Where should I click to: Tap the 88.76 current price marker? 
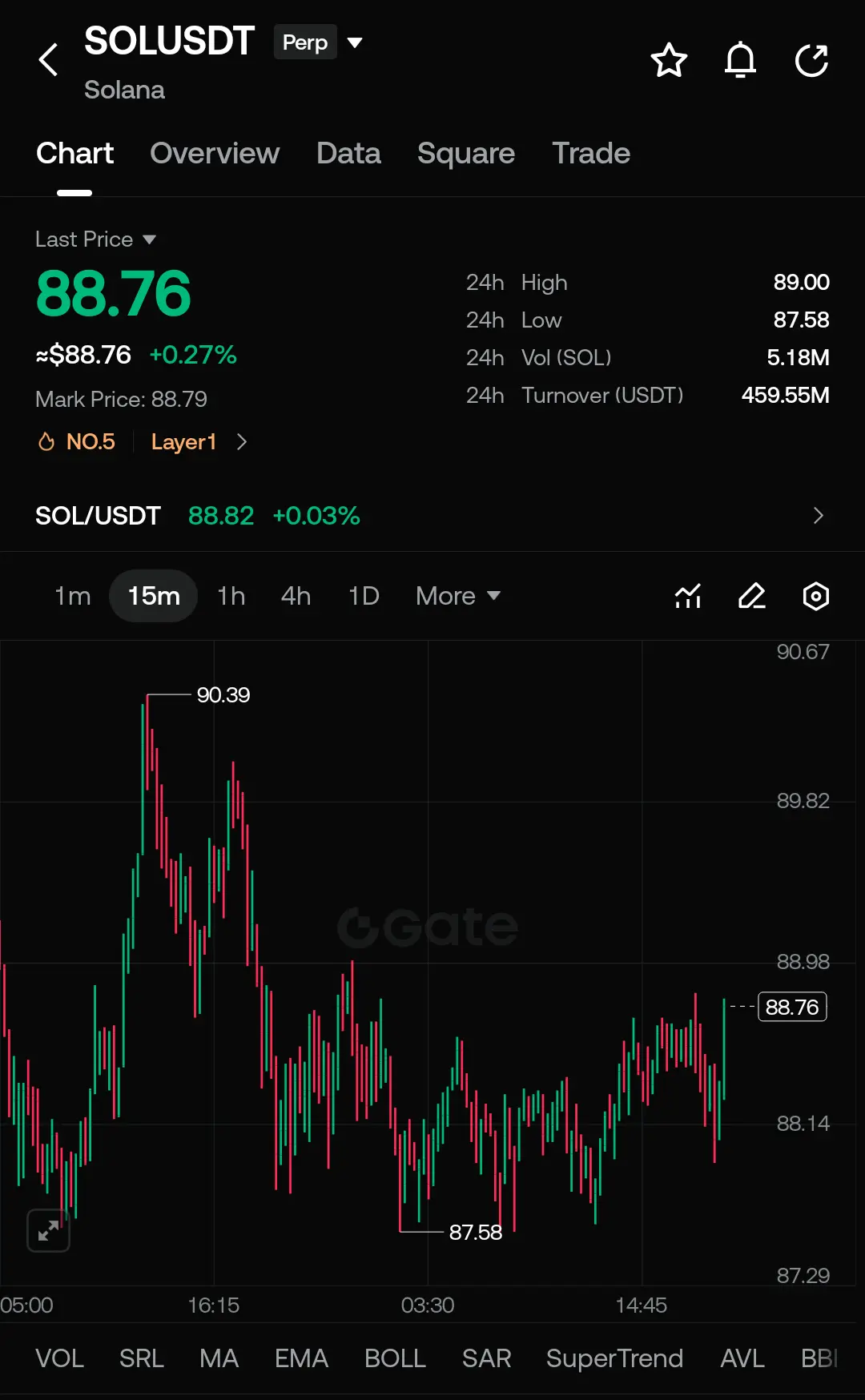[x=791, y=1007]
